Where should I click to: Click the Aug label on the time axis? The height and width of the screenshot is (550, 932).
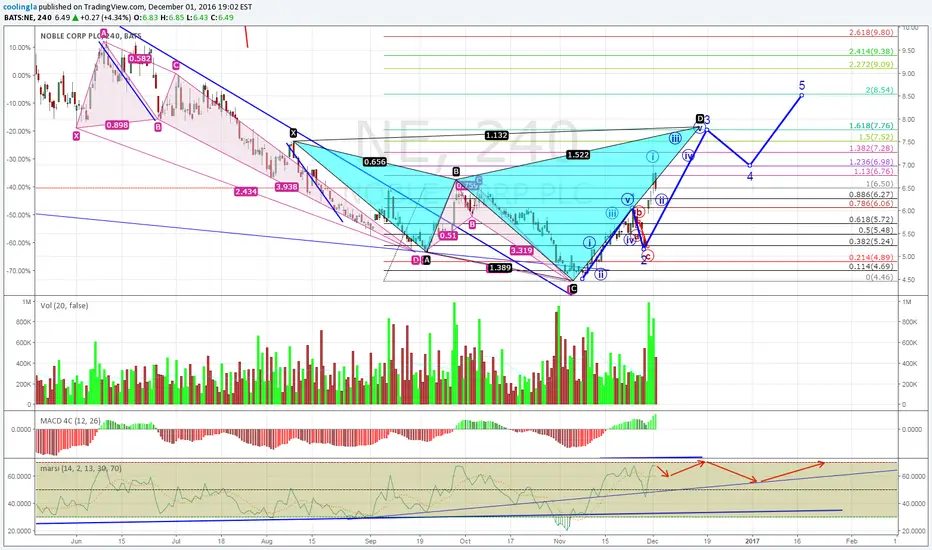tap(266, 541)
